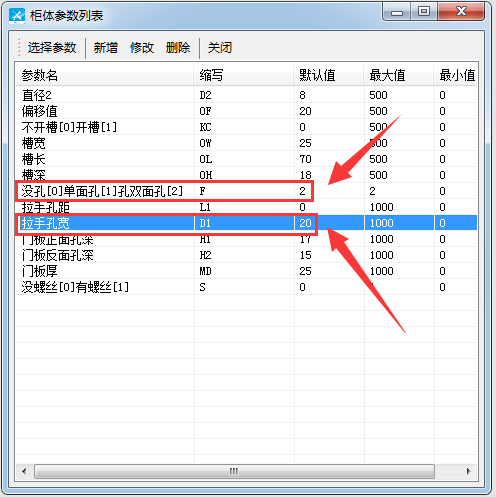The image size is (496, 497).
Task: Click the horizontal scrollbar left arrow
Action: (24, 471)
